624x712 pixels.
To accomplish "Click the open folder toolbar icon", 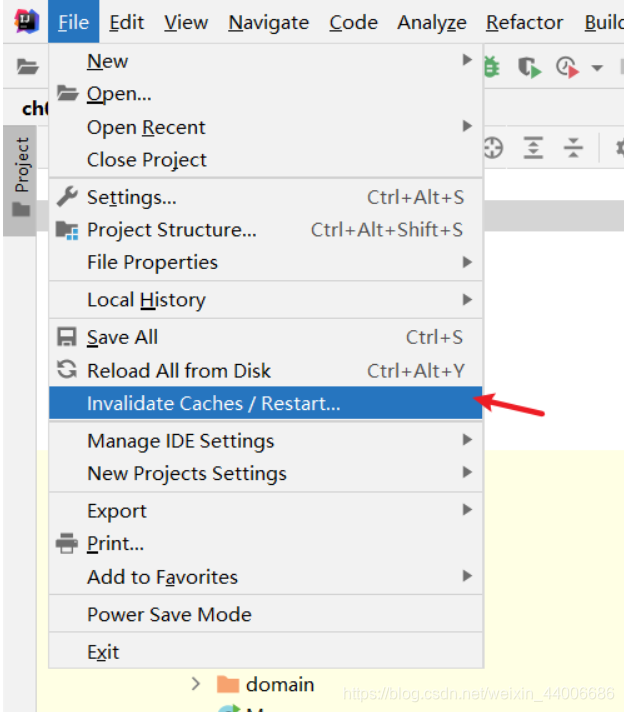I will (27, 67).
